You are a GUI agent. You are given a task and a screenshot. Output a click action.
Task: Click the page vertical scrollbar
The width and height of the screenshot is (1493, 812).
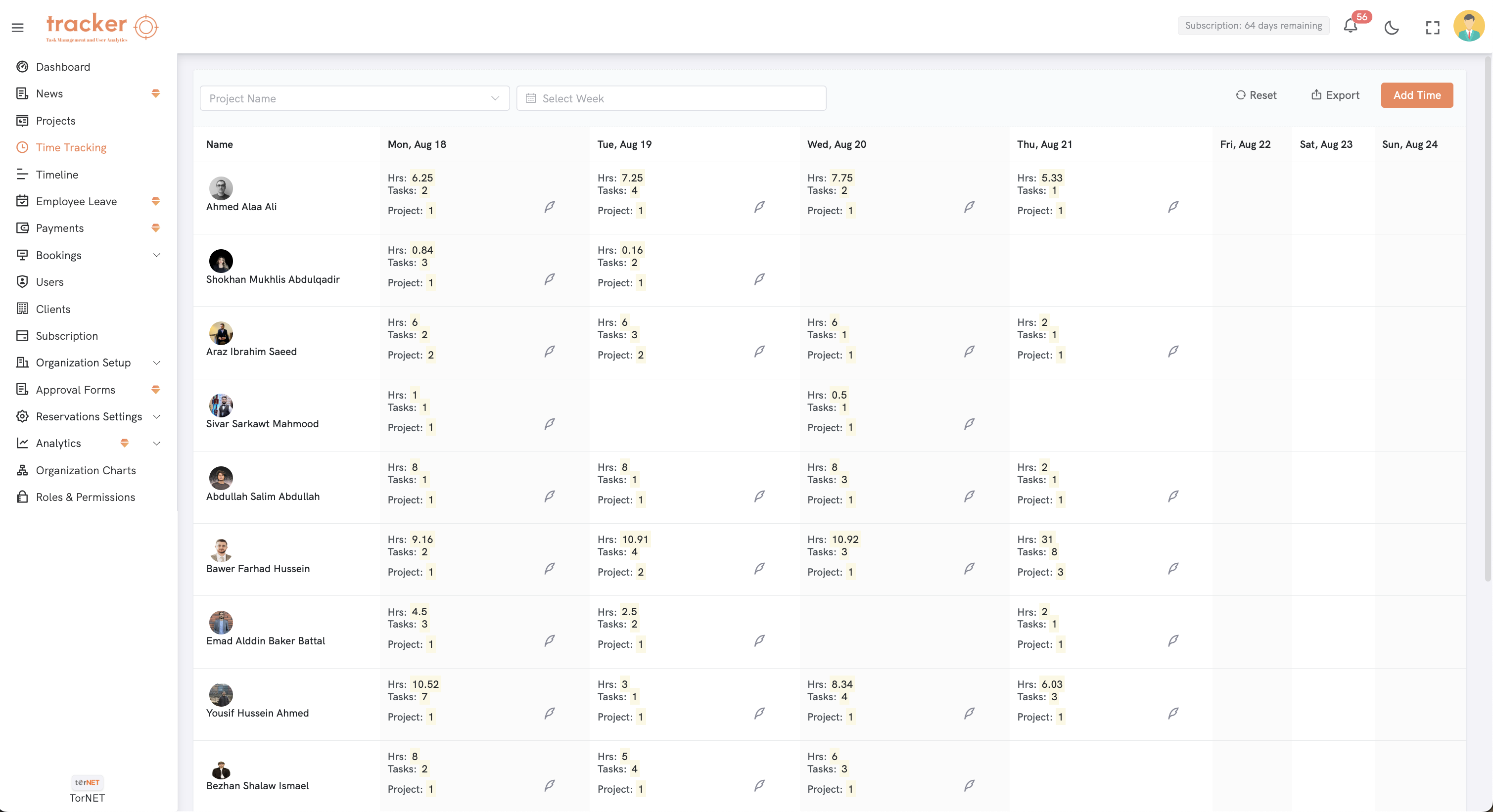coord(1487,318)
